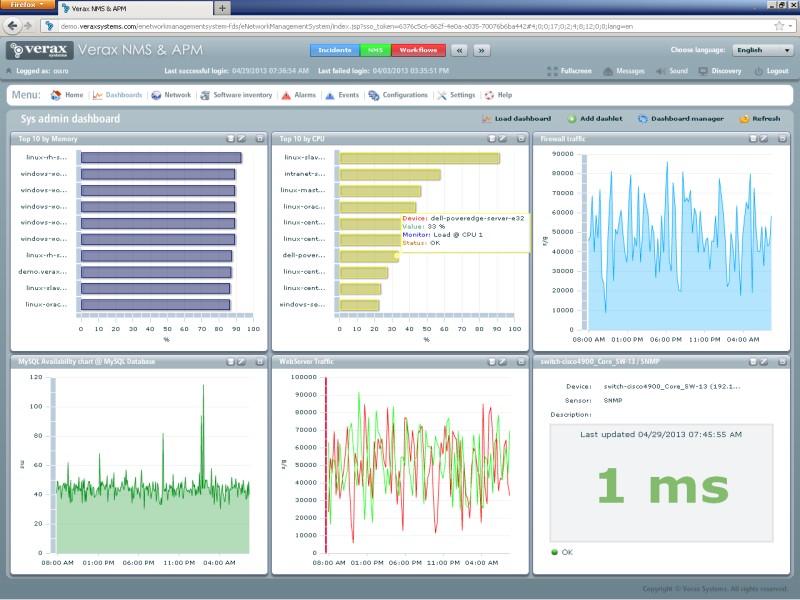Screen dimensions: 800x600
Task: Click the 'Sys admin dashboard' title
Action: pyautogui.click(x=70, y=119)
